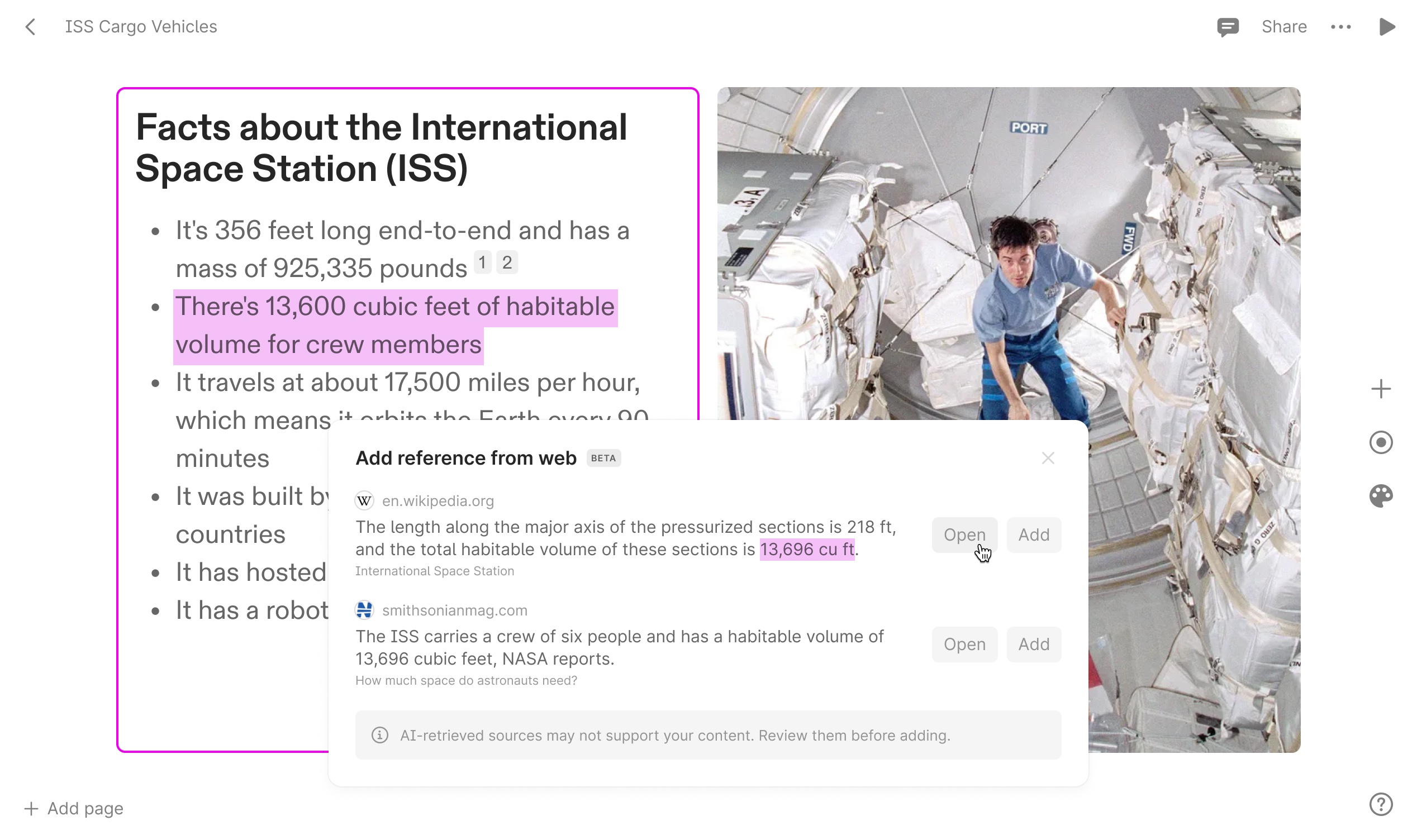
Task: Open the help question mark icon
Action: (x=1380, y=804)
